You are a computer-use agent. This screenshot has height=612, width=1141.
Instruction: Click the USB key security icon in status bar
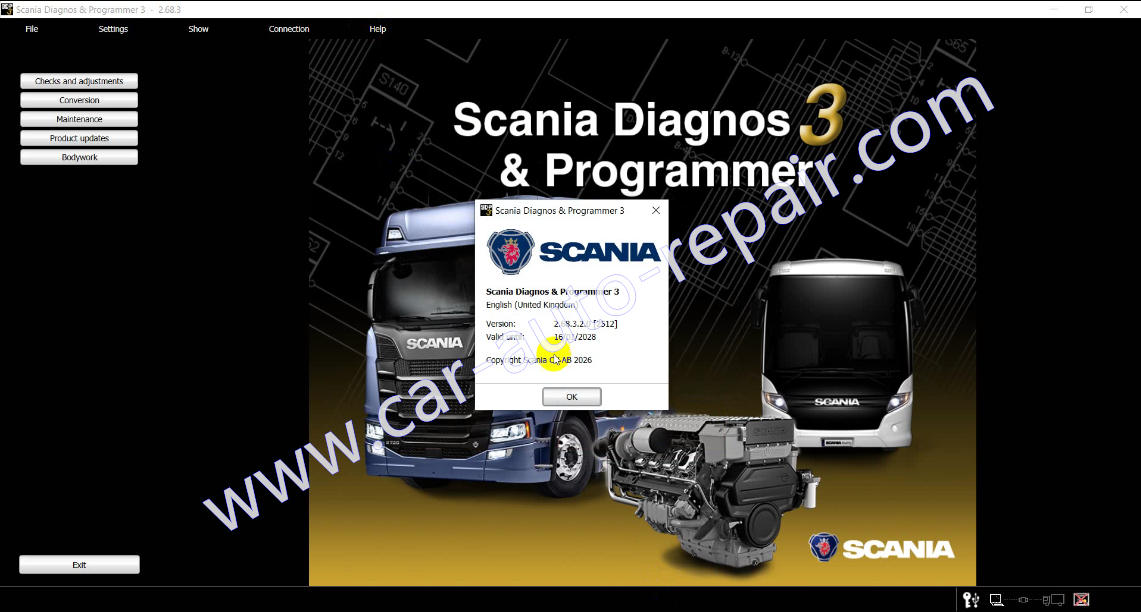click(x=969, y=599)
